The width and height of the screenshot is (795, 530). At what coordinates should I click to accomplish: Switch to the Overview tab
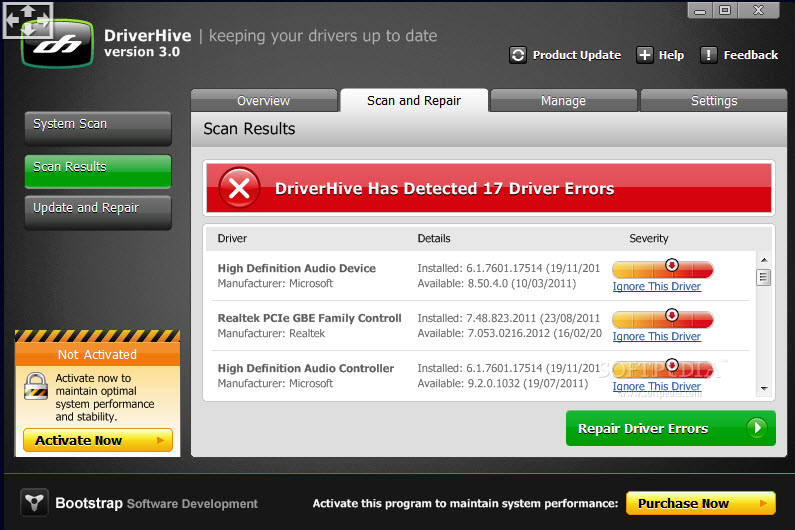pos(264,100)
